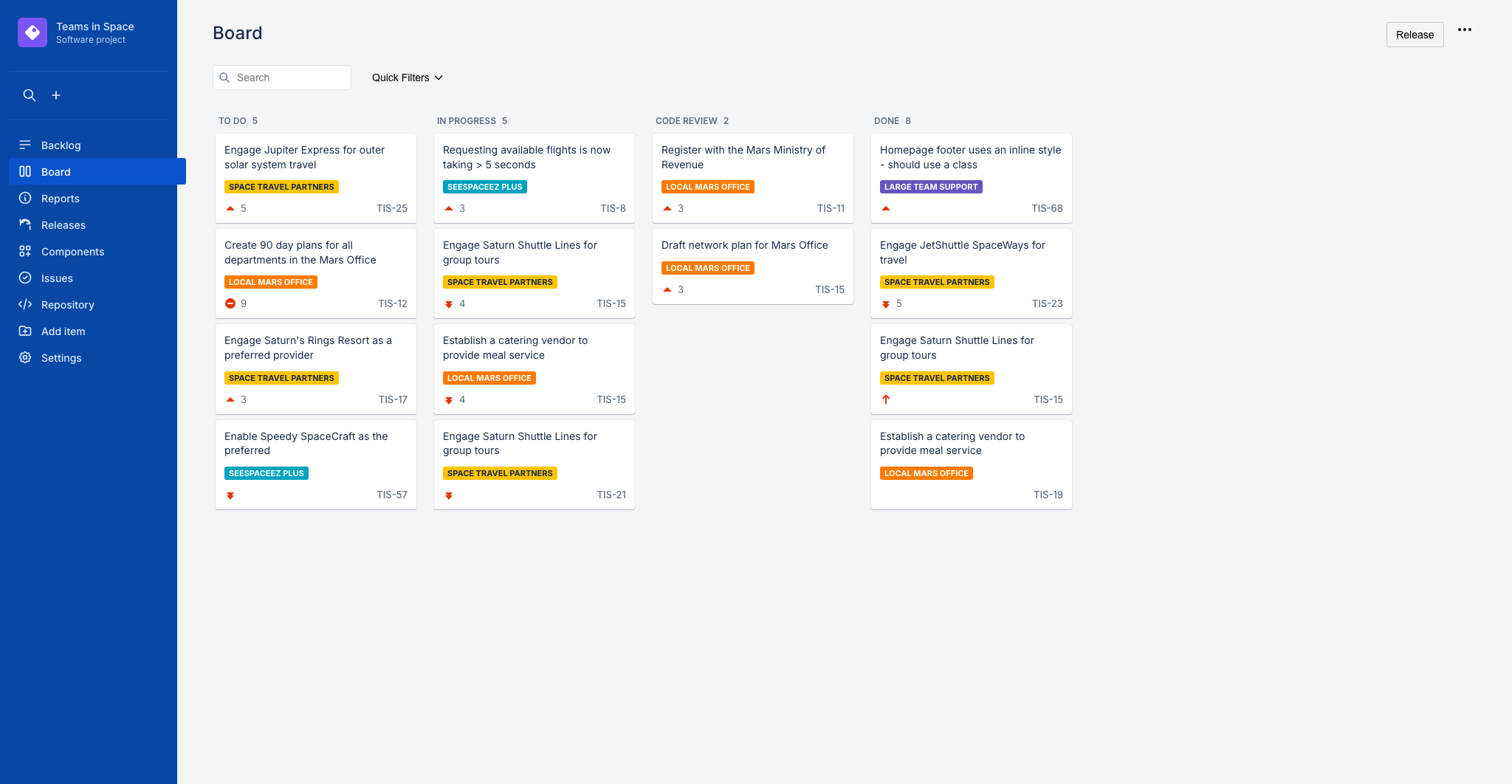Click the plus create icon in sidebar
The image size is (1512, 784).
[56, 95]
